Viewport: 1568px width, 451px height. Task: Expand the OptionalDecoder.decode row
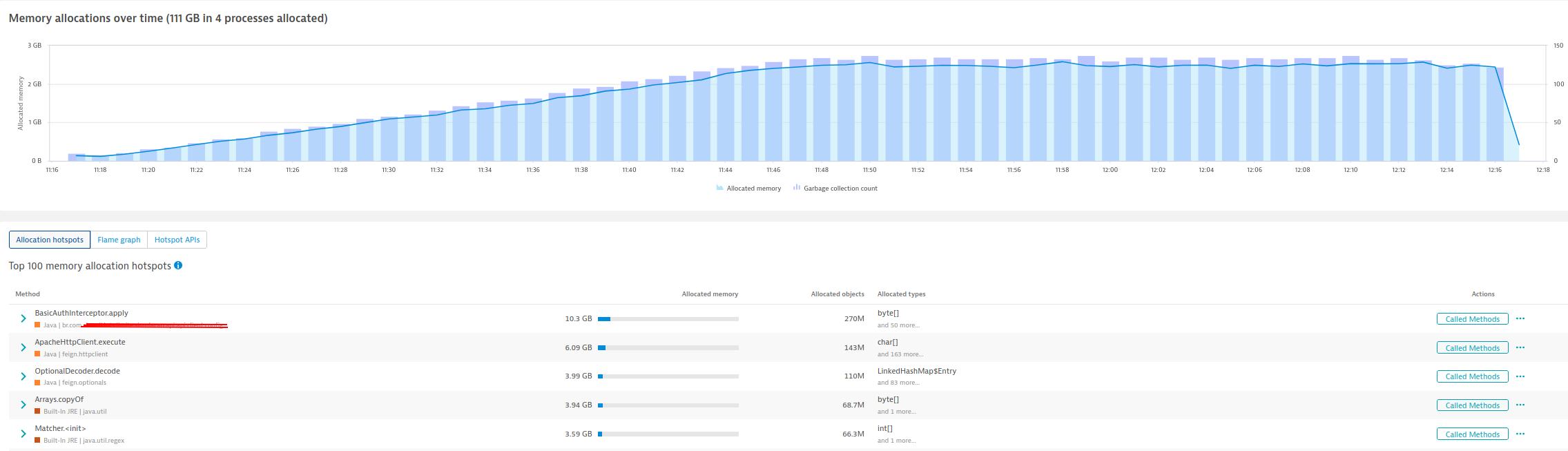[23, 376]
